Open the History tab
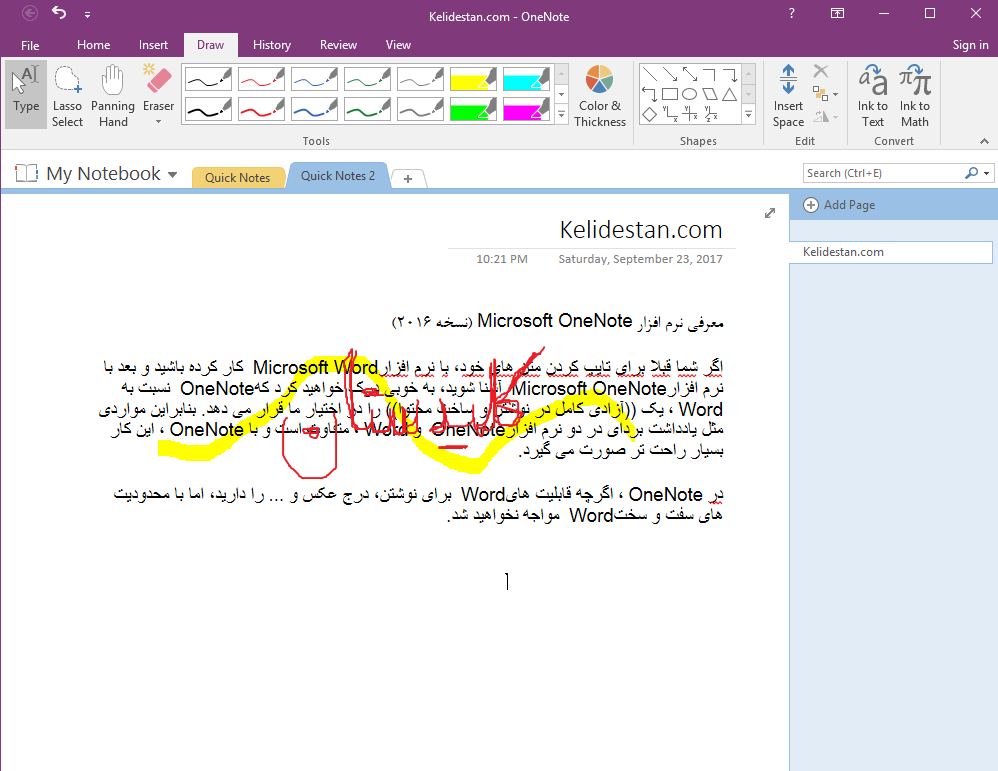The height and width of the screenshot is (771, 998). point(272,45)
